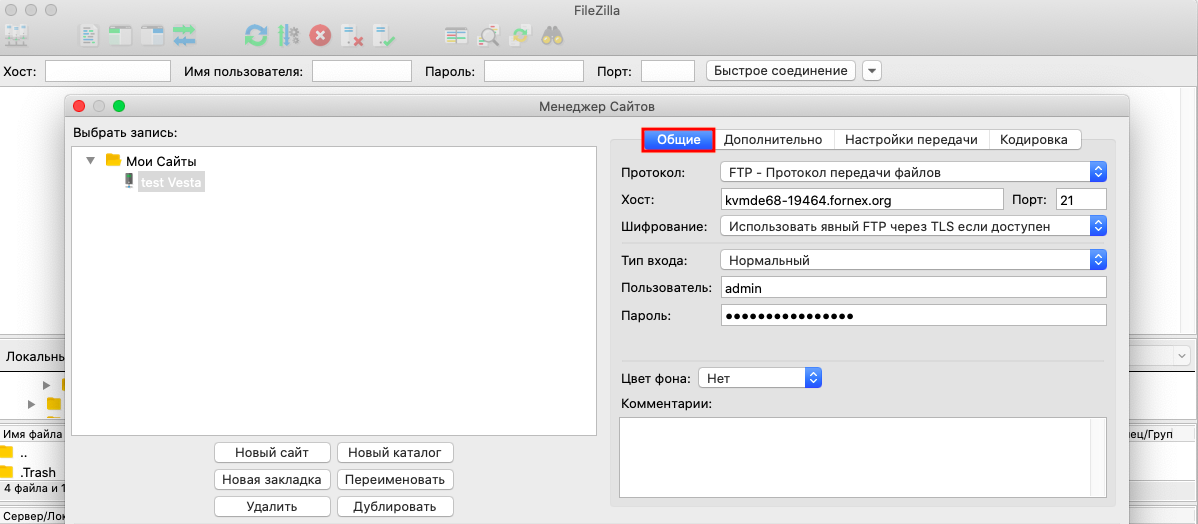Toggle the local directory tree icon
Viewport: 1198px width, 524px height.
(x=121, y=34)
